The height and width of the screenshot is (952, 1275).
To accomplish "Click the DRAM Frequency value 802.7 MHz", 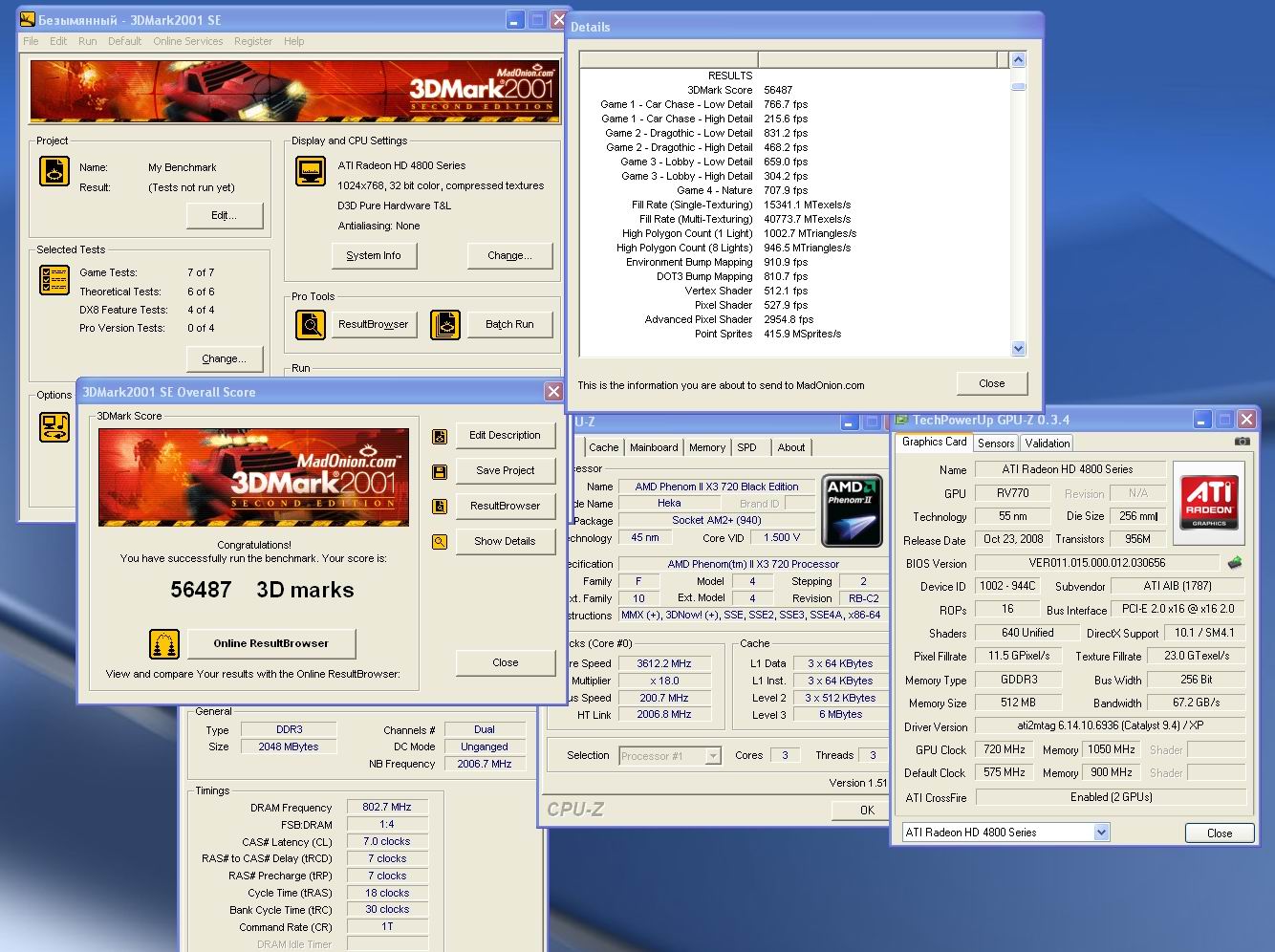I will coord(387,808).
